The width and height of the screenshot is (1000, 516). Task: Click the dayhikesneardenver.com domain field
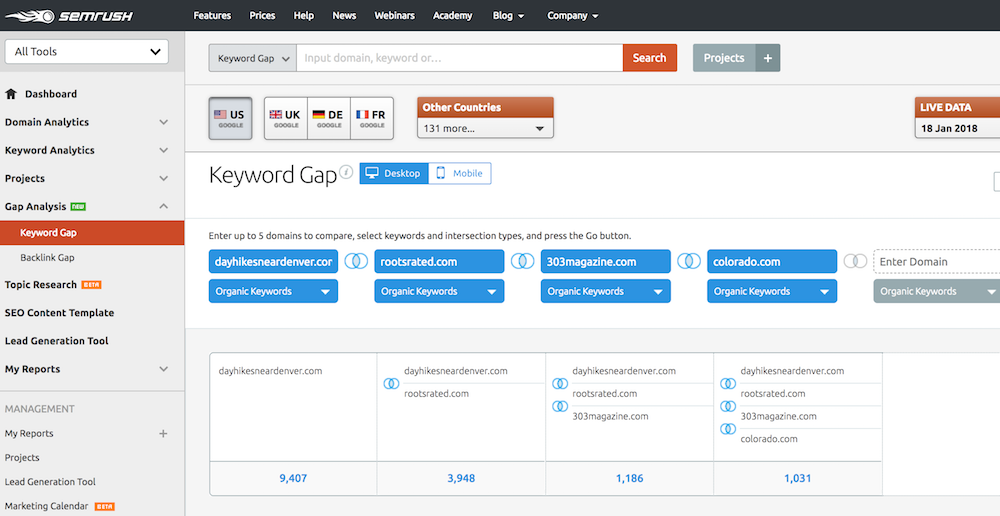[x=273, y=262]
